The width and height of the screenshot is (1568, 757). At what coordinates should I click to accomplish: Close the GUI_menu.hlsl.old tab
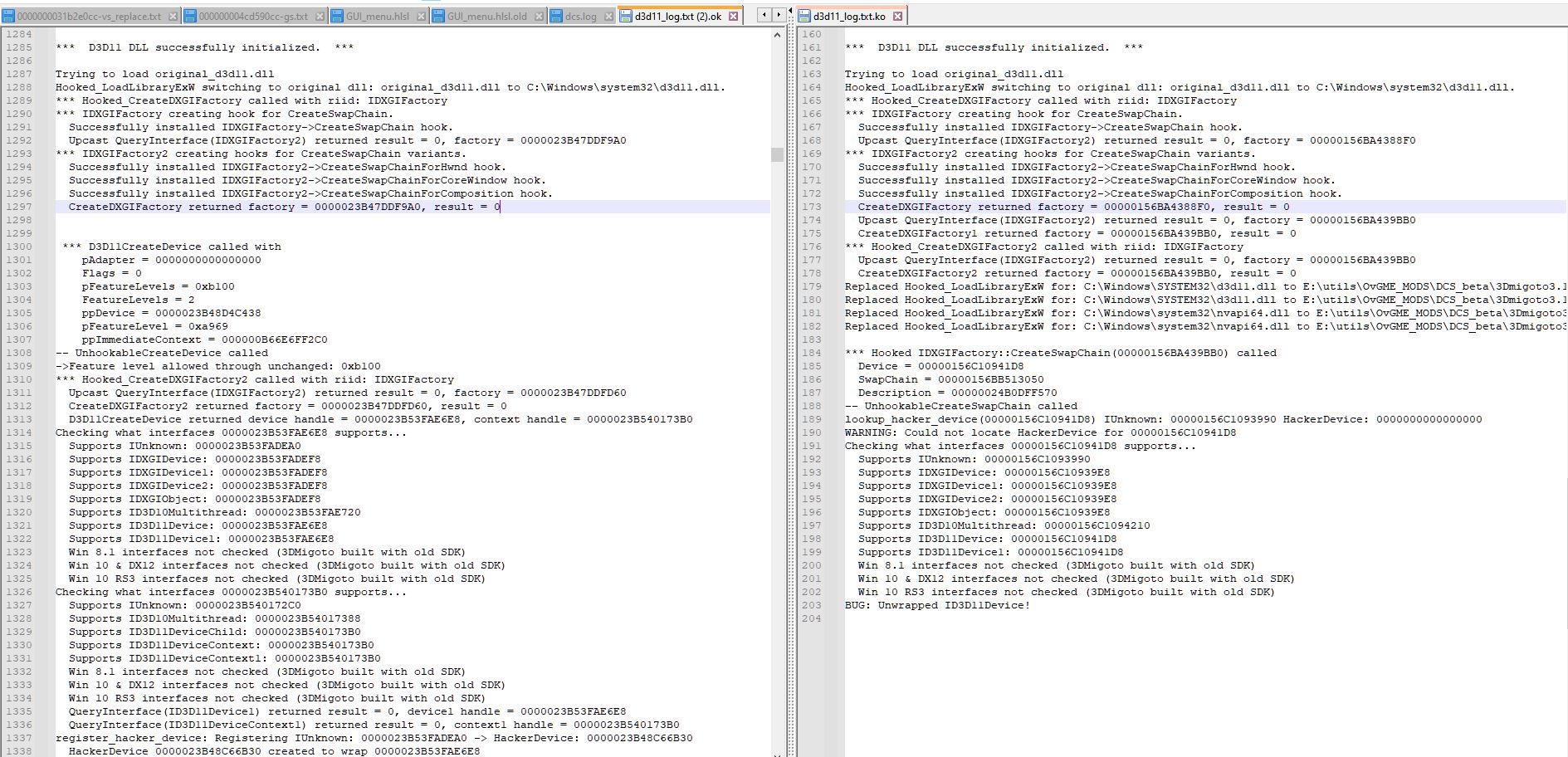click(x=540, y=14)
